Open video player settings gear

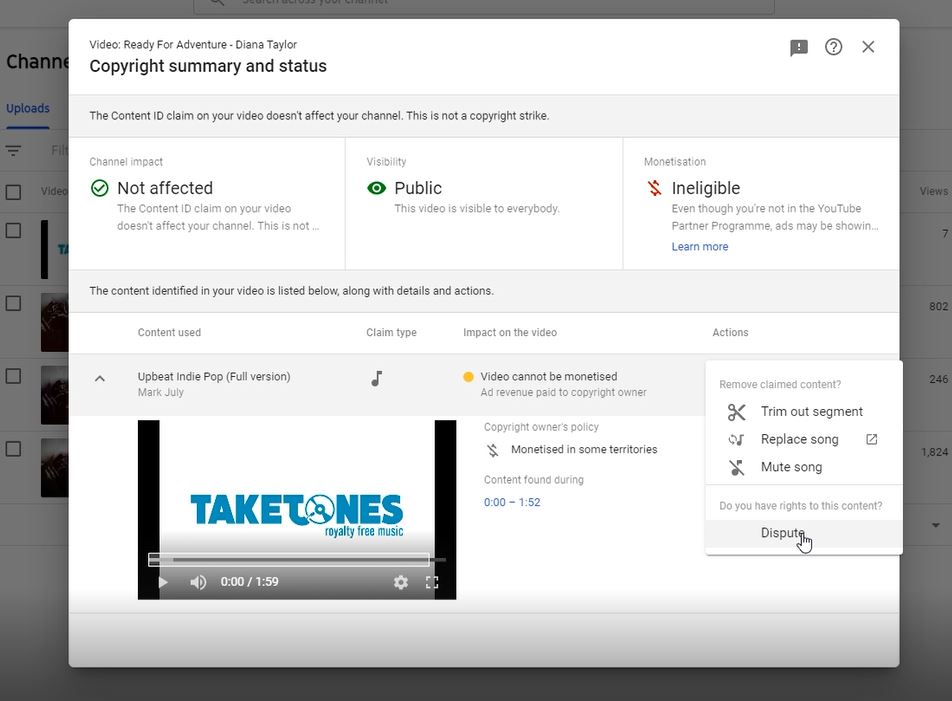pos(401,582)
